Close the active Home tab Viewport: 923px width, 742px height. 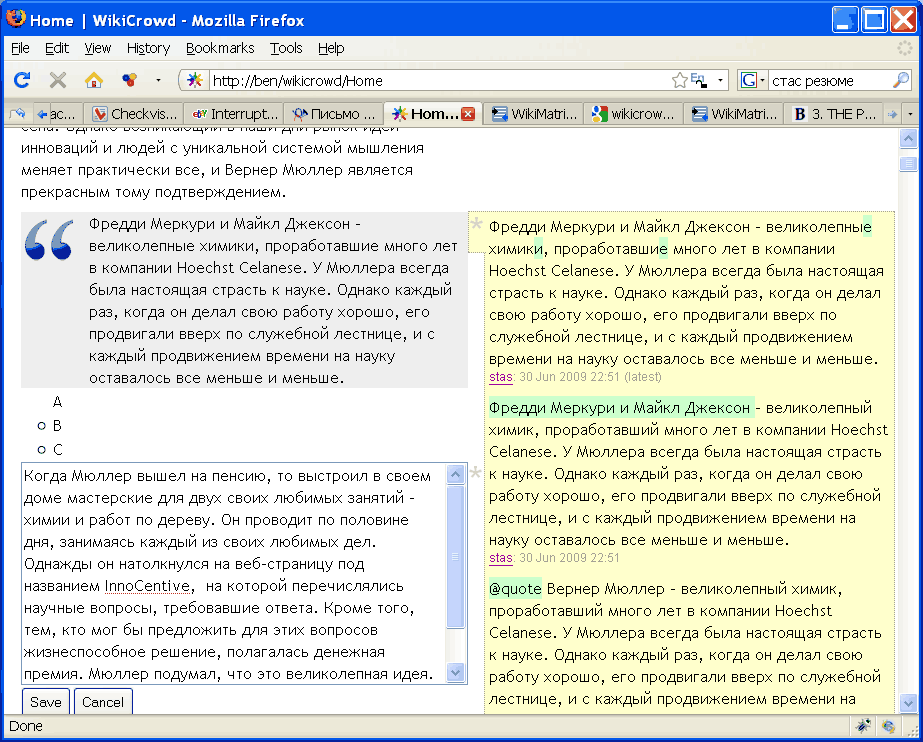(x=467, y=114)
